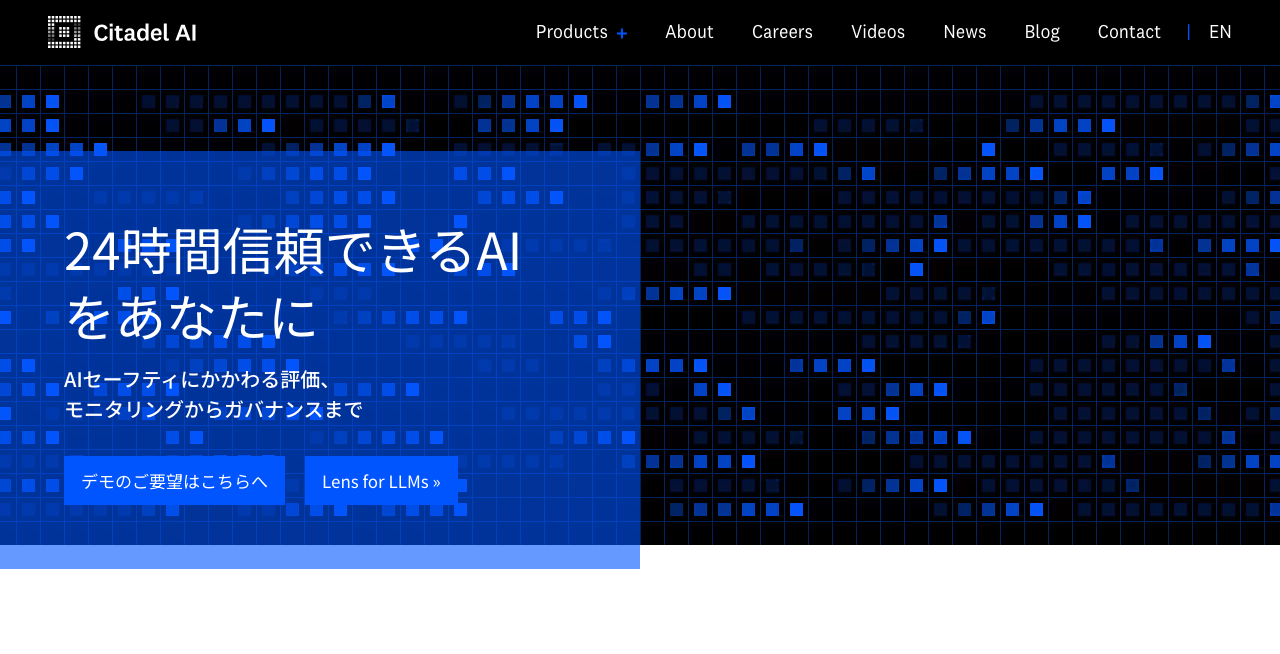Viewport: 1280px width, 654px height.
Task: Visit the Blog link
Action: coord(1042,32)
